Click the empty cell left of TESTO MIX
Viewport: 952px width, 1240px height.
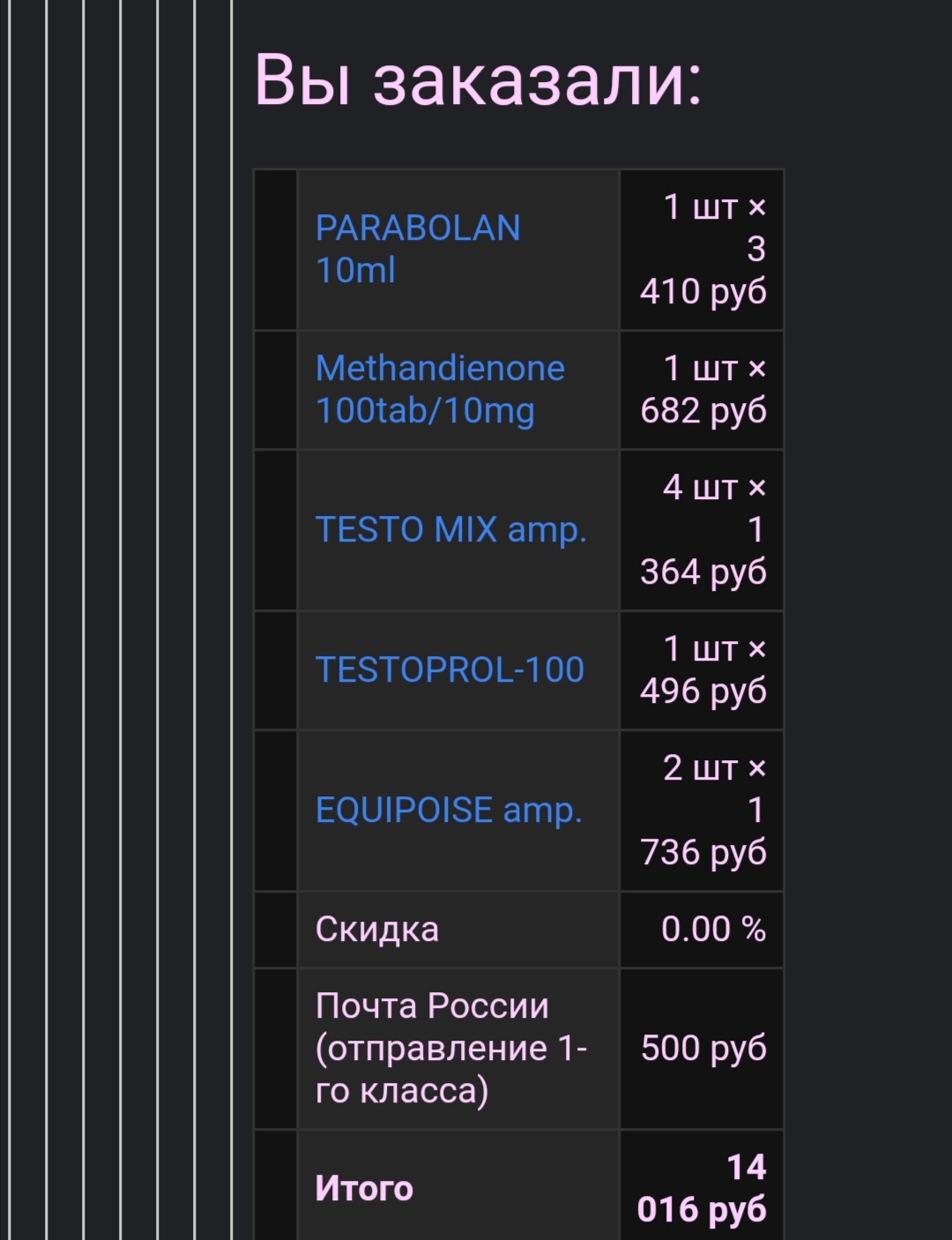pos(275,530)
